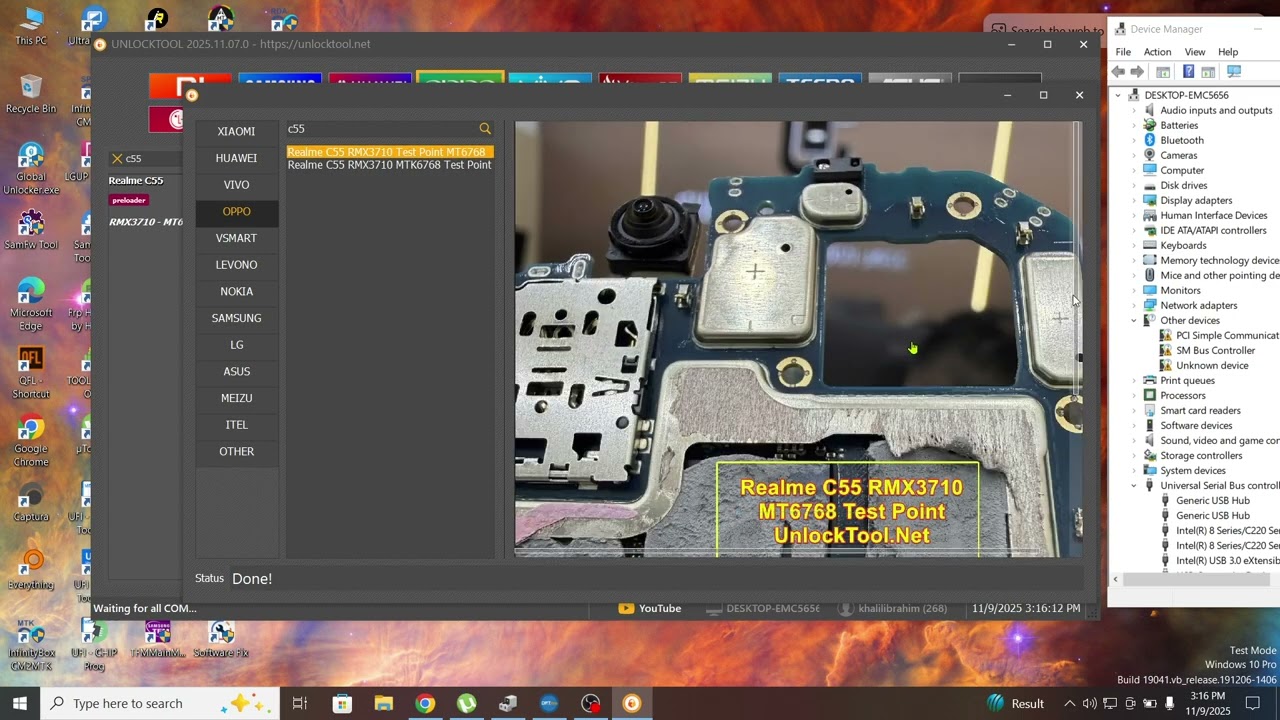Select the XIAOMI brand tab
Image resolution: width=1280 pixels, height=720 pixels.
click(x=237, y=132)
